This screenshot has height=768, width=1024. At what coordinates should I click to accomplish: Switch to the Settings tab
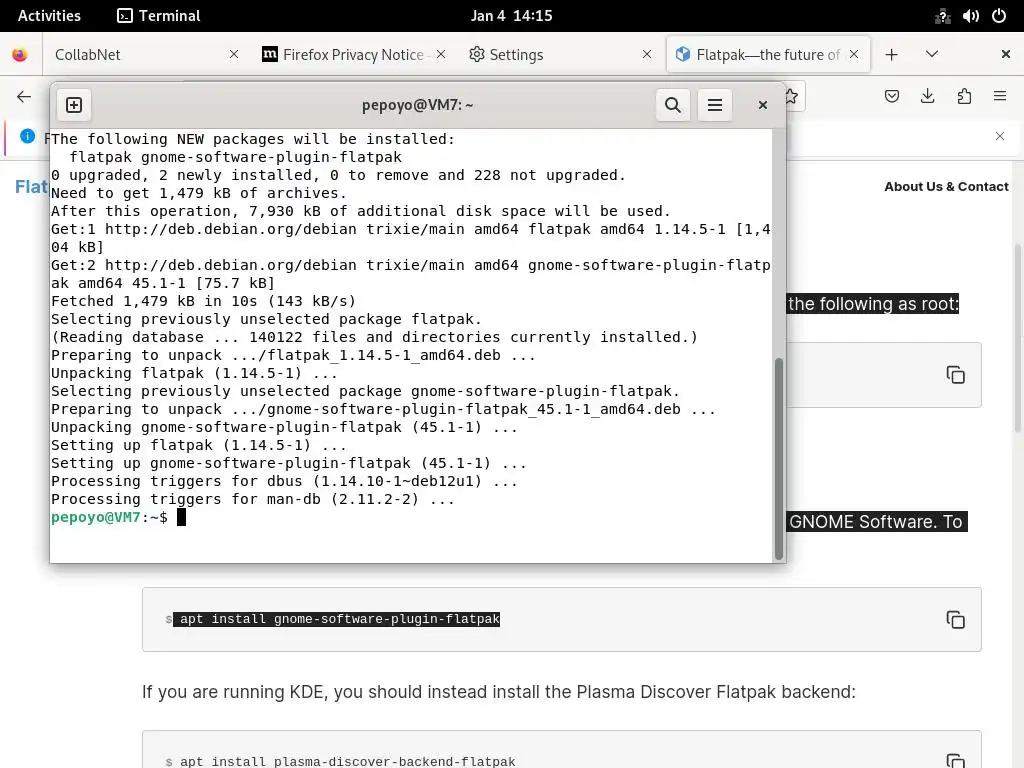tap(560, 54)
